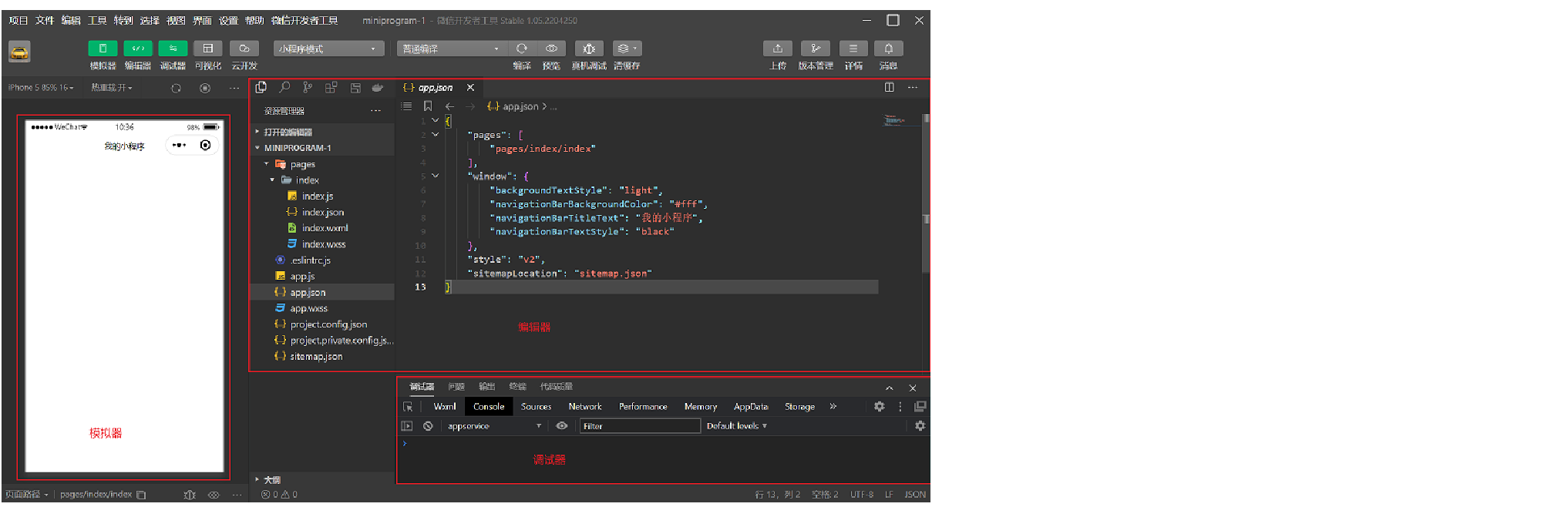Open real device debugging (真机调试)
The height and width of the screenshot is (507, 1568).
[589, 49]
